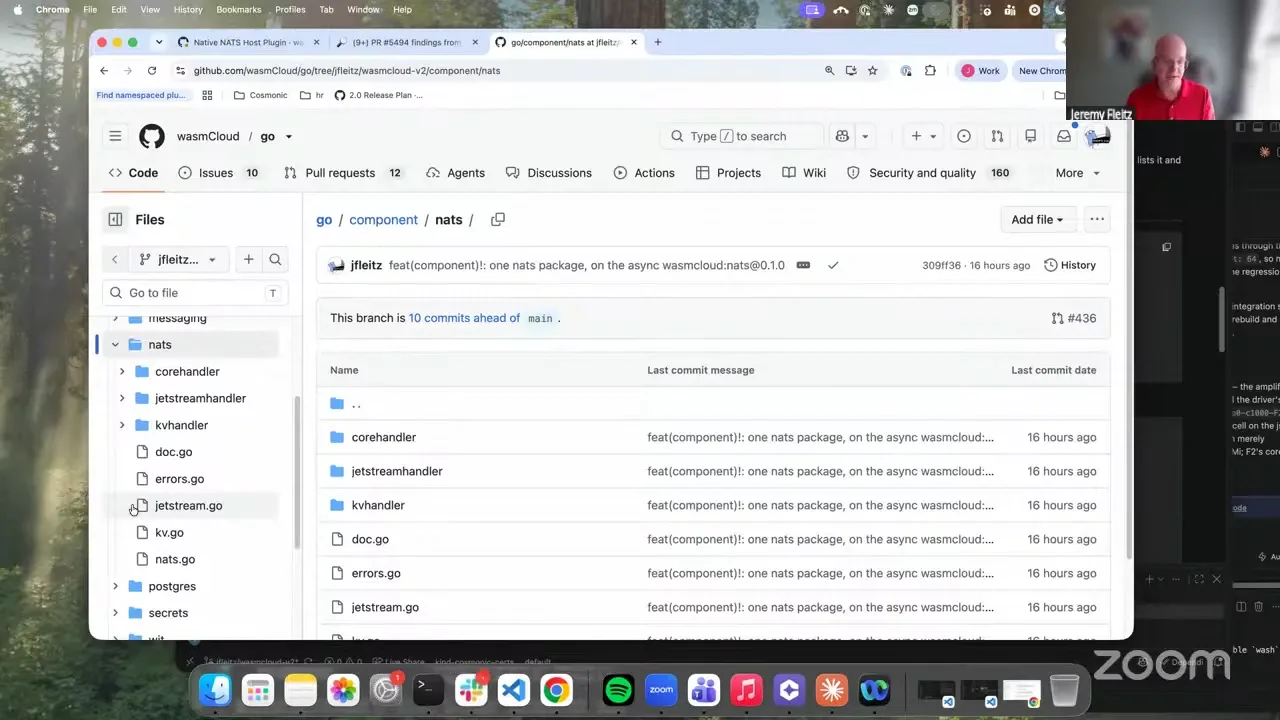1280x720 pixels.
Task: Open the corehandler folder in file list
Action: 384,437
